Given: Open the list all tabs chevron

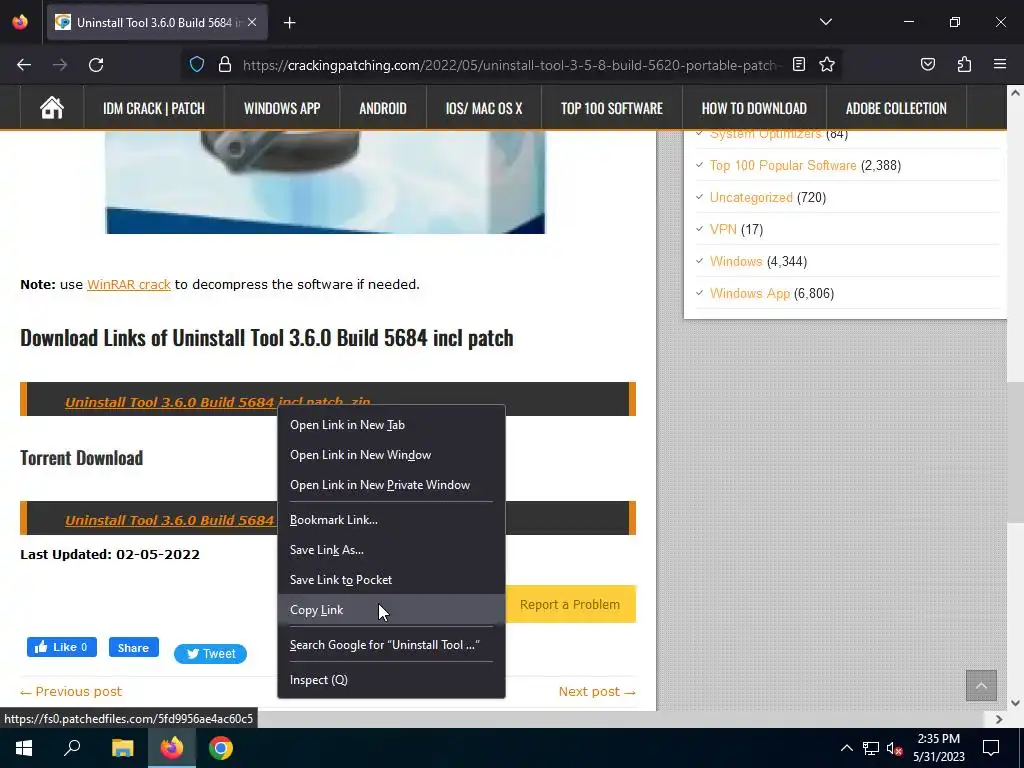Looking at the screenshot, I should coord(826,22).
